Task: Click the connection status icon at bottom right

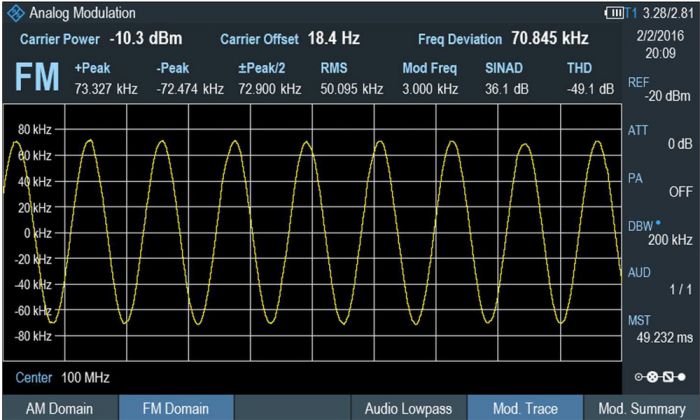Action: tap(660, 381)
